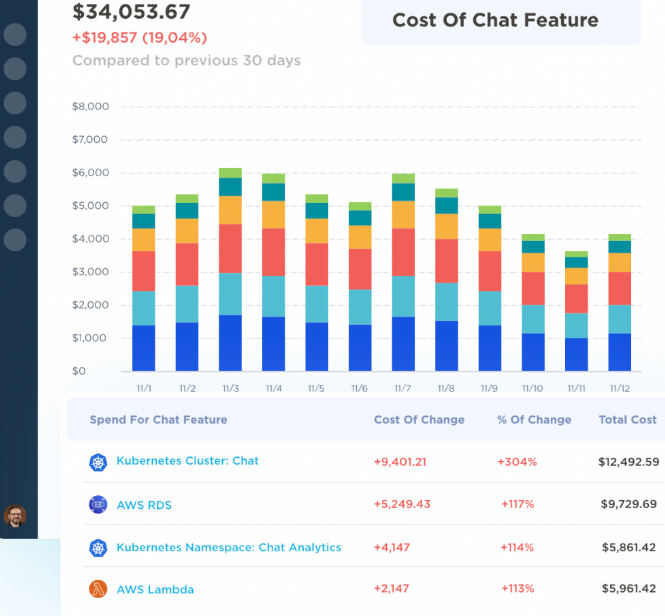Screen dimensions: 665x616
Task: Sort by the Cost Of Change column
Action: [x=418, y=420]
